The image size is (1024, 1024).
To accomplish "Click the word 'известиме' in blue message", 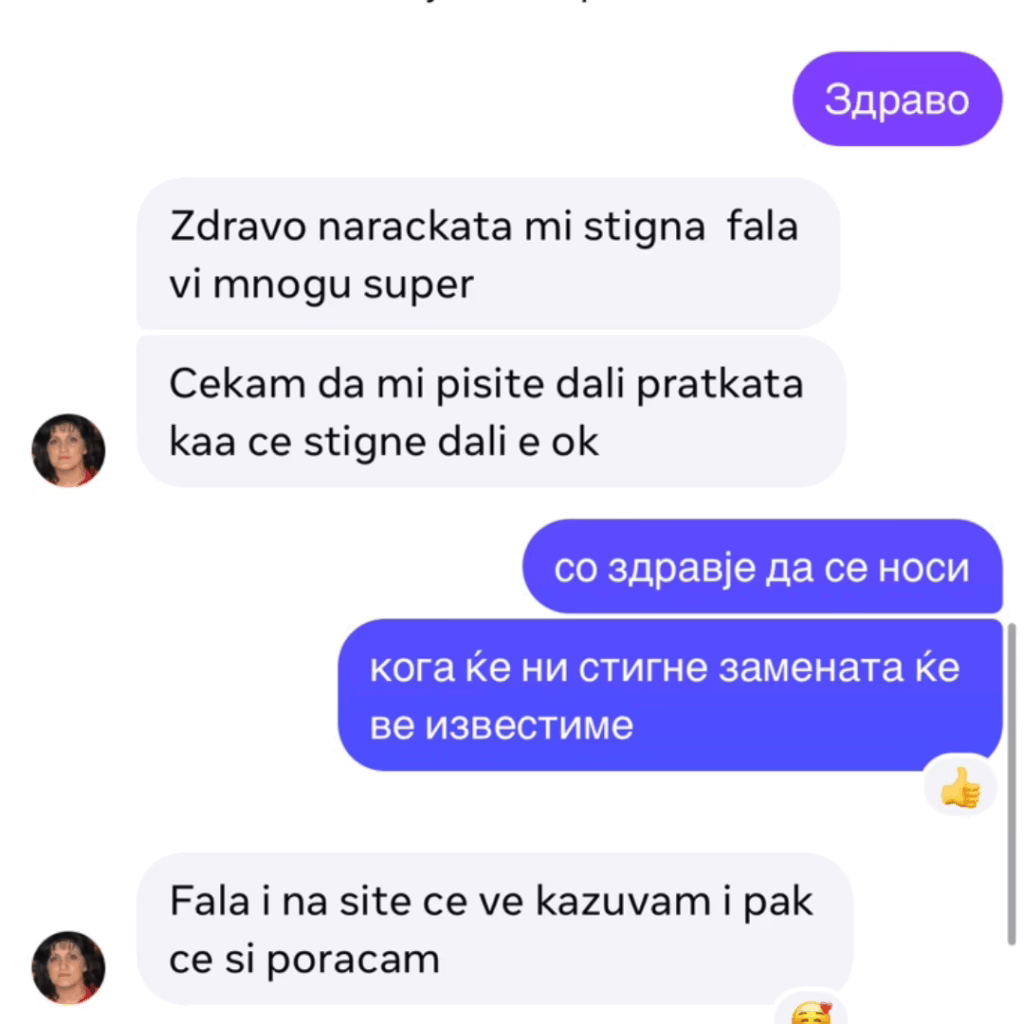I will tap(529, 726).
